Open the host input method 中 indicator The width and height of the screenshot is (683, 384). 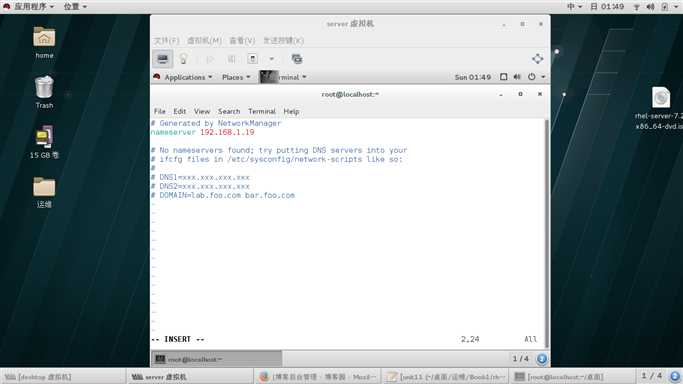click(x=574, y=7)
